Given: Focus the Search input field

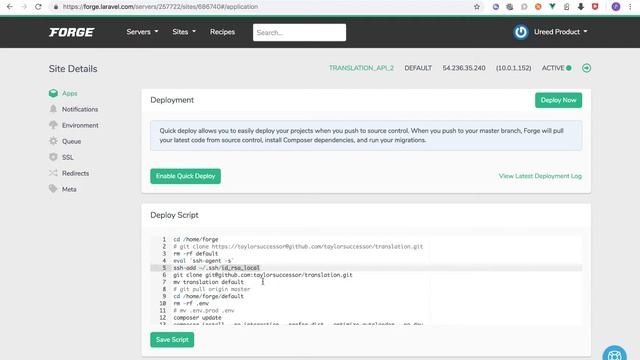Looking at the screenshot, I should 299,32.
